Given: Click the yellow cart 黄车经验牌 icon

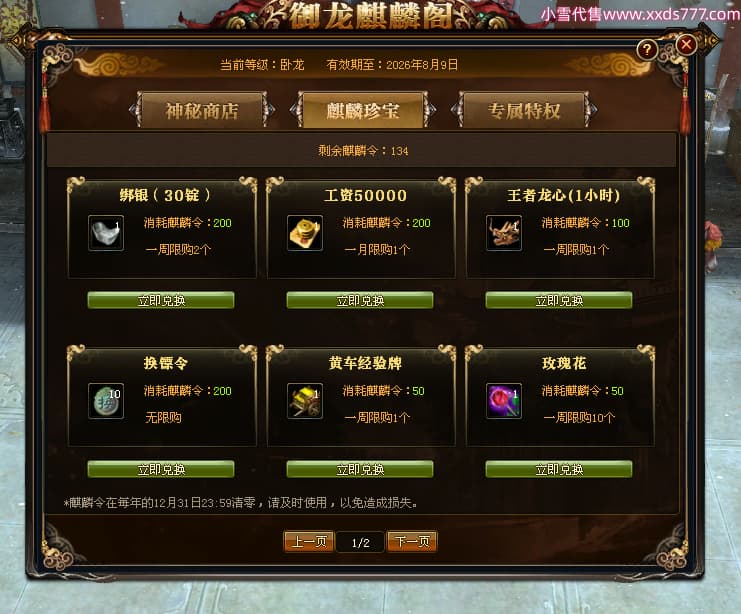Looking at the screenshot, I should [x=305, y=401].
